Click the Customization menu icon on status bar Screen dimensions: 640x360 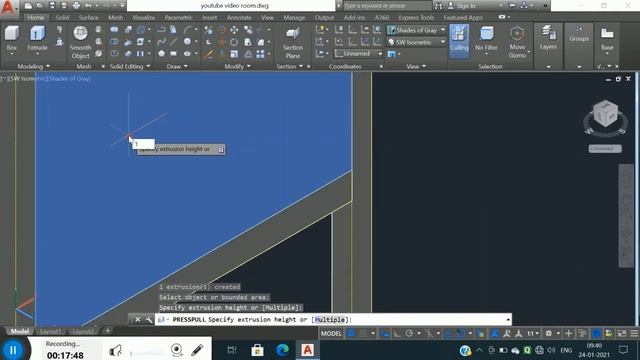pyautogui.click(x=634, y=333)
